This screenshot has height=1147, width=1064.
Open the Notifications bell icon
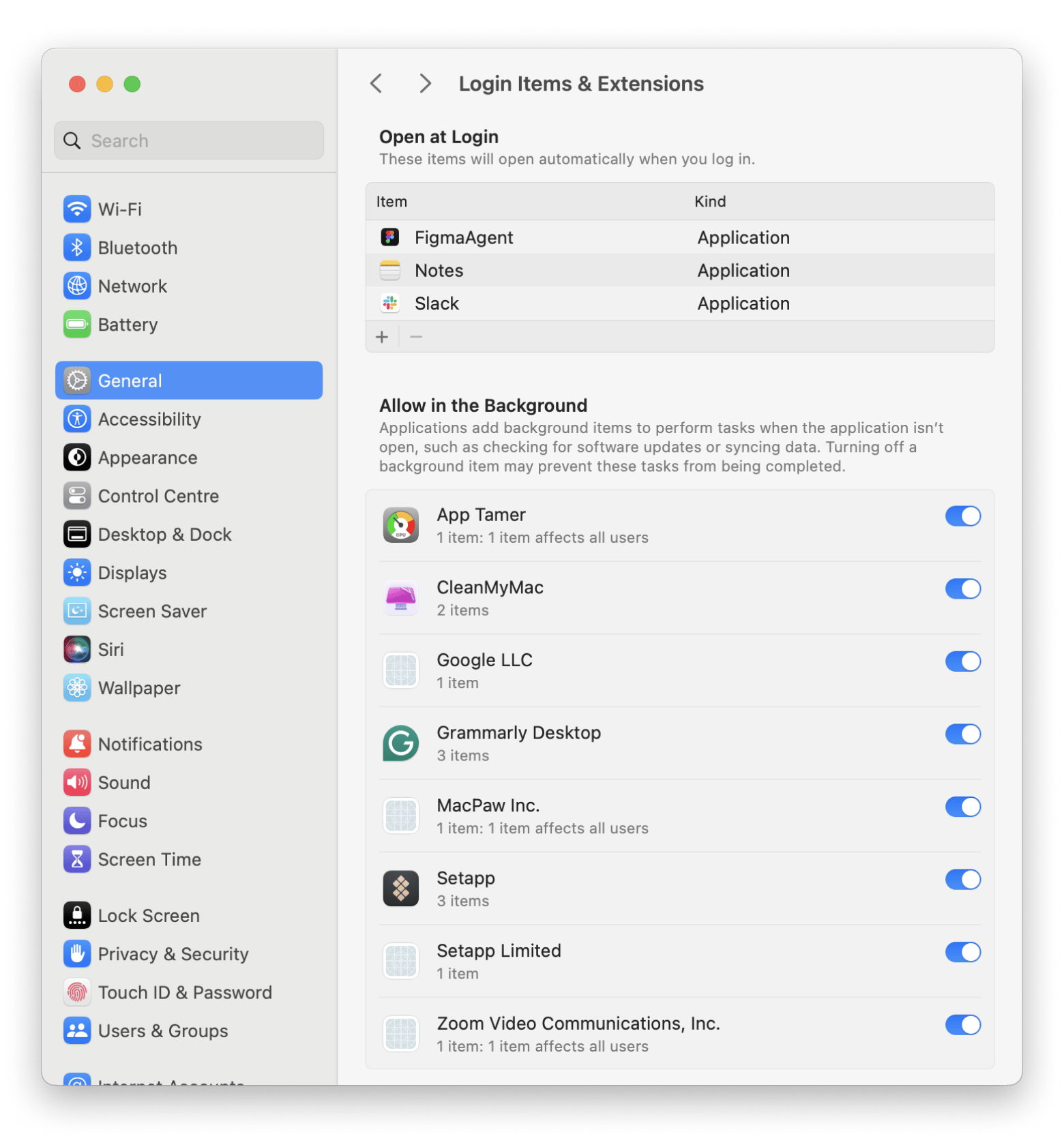77,744
